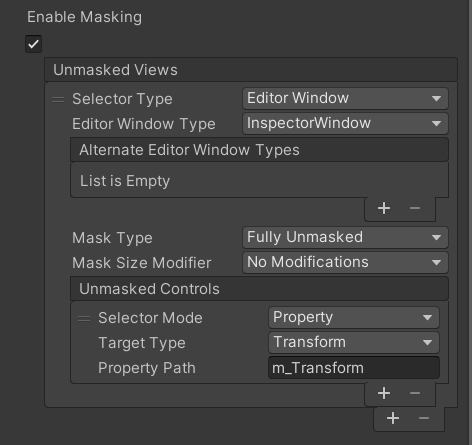The width and height of the screenshot is (472, 445).
Task: Remove an Alternate Editor Window Type entry
Action: [x=415, y=208]
